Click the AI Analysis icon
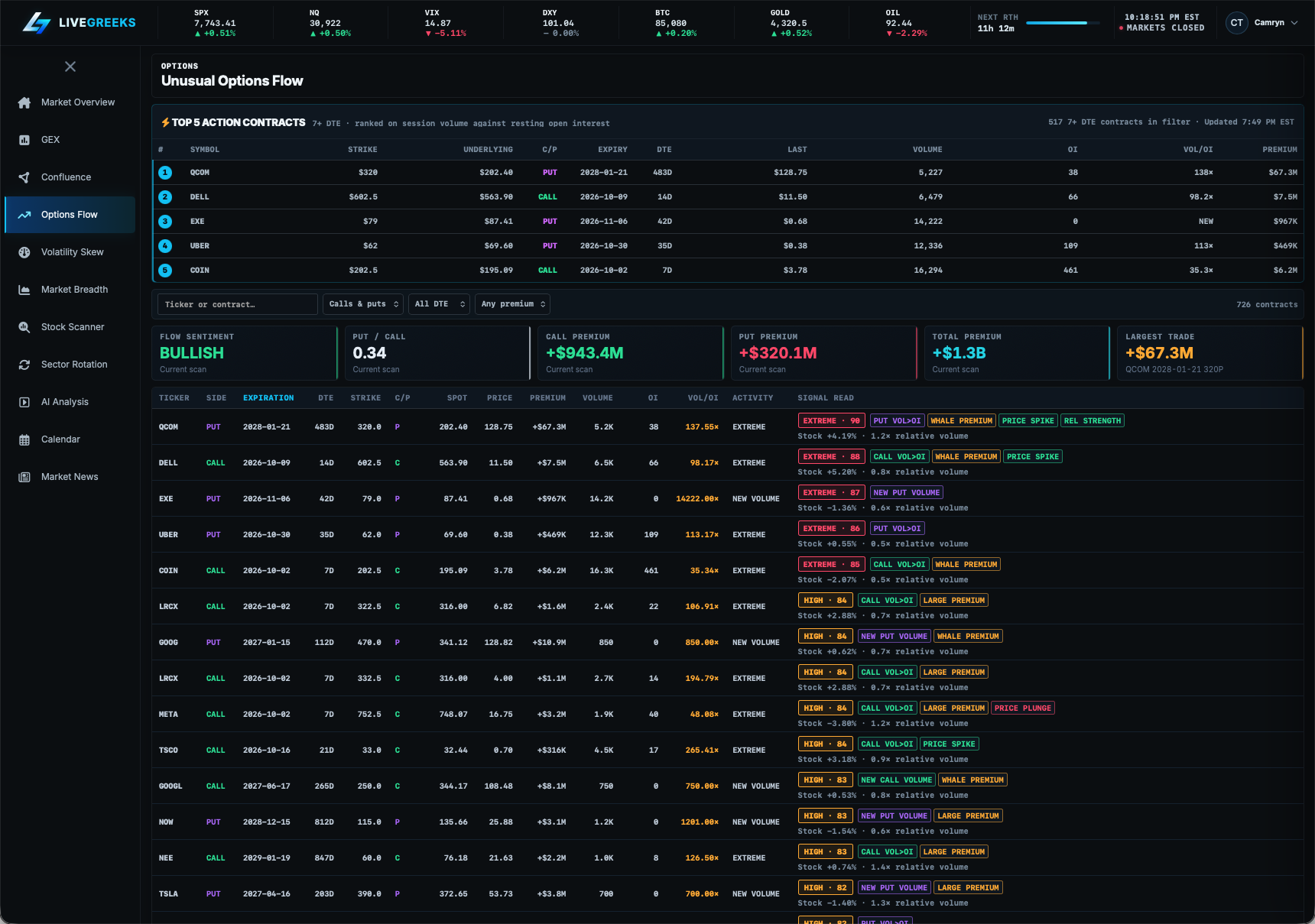This screenshot has height=924, width=1315. (x=24, y=402)
